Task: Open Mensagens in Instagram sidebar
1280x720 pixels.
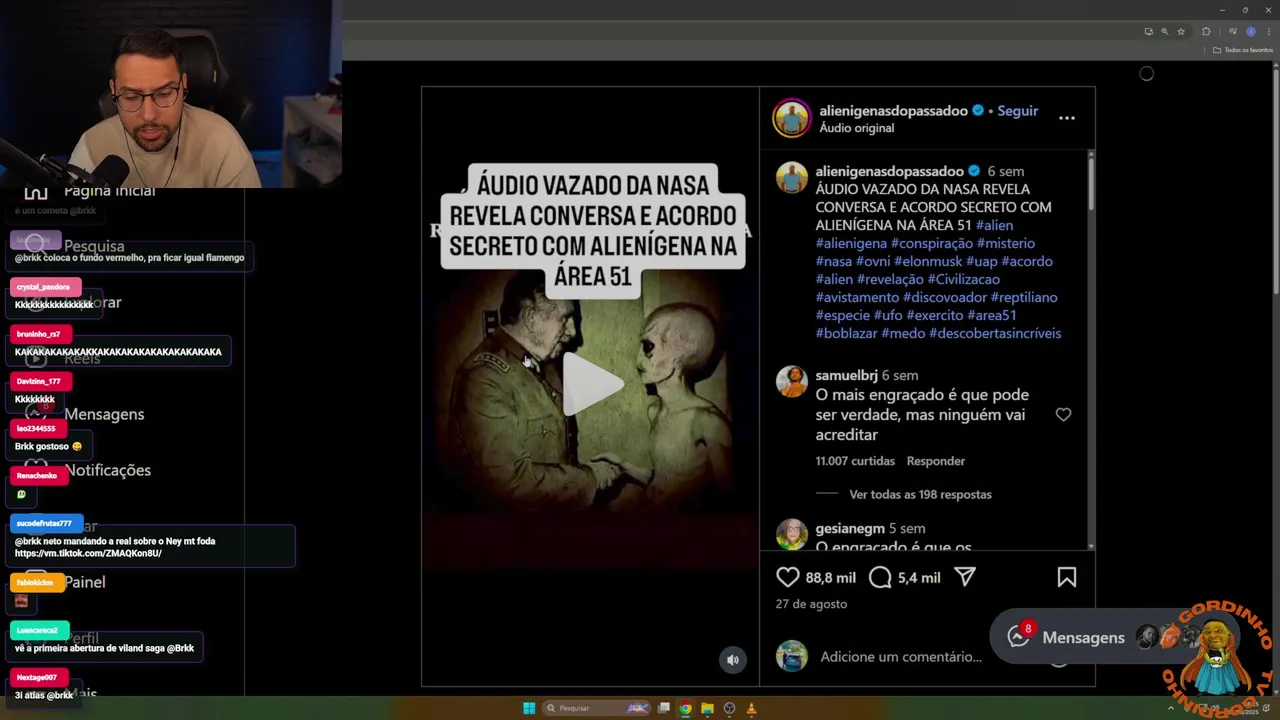Action: coord(85,414)
